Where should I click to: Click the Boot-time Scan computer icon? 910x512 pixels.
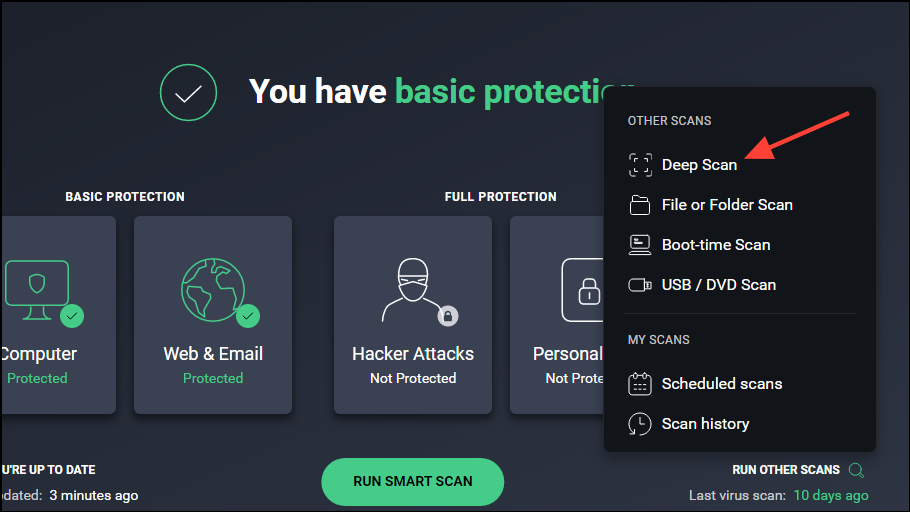pyautogui.click(x=640, y=244)
